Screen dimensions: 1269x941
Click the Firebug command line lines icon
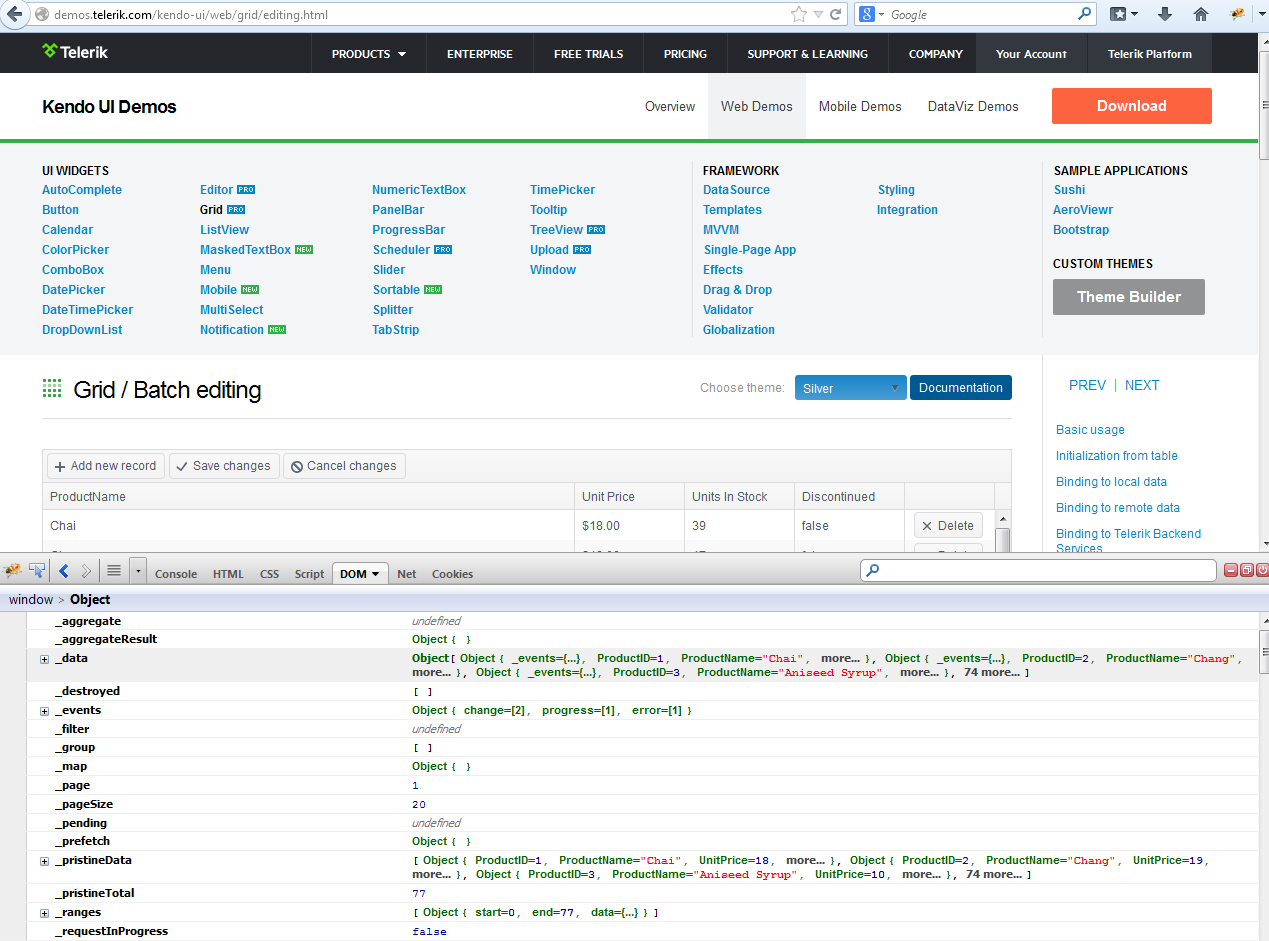click(114, 571)
